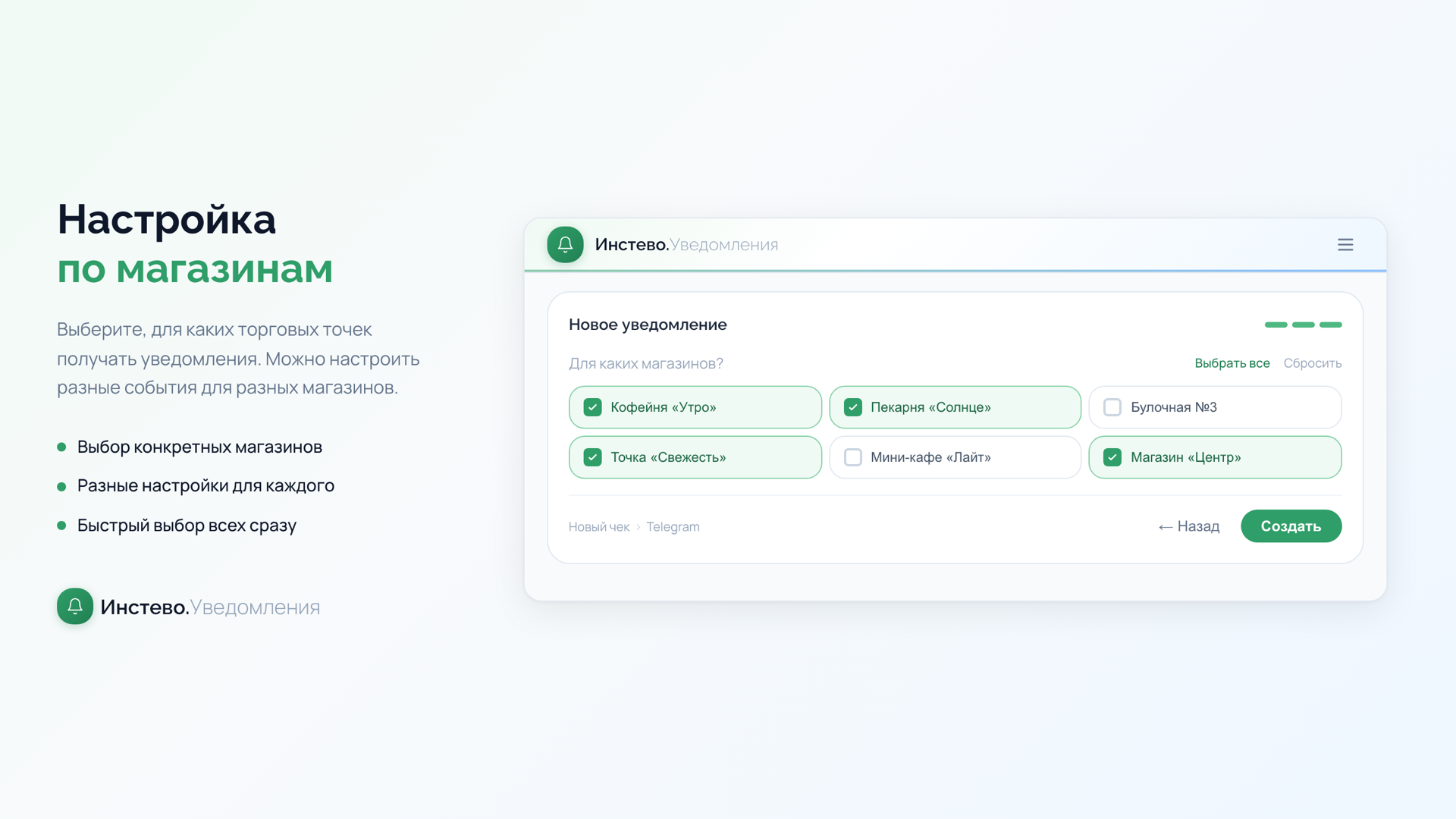Open the hamburger menu icon

[x=1345, y=245]
